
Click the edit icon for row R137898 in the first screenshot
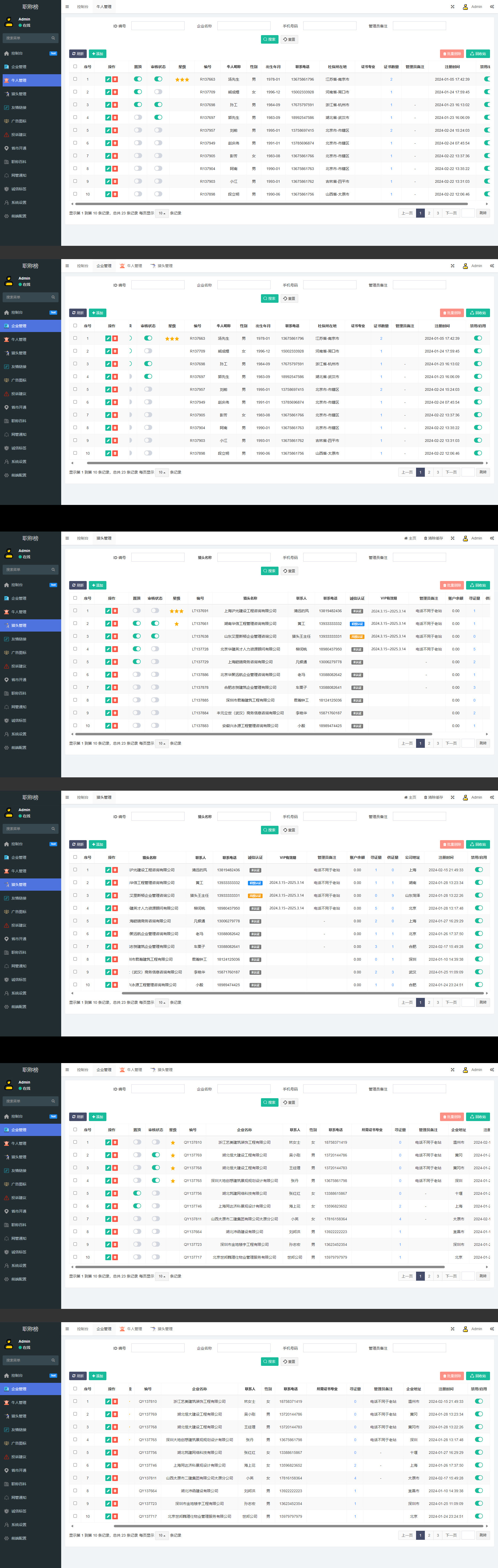[x=108, y=194]
